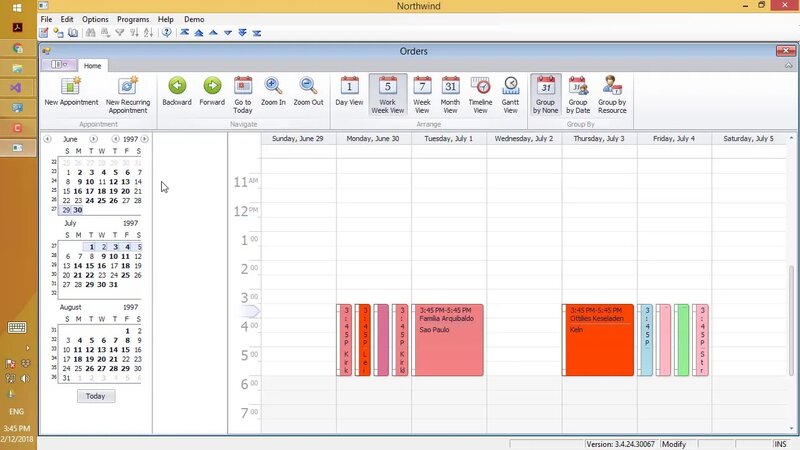Click the page-up double arrow icon
800x450 pixels.
pyautogui.click(x=199, y=33)
